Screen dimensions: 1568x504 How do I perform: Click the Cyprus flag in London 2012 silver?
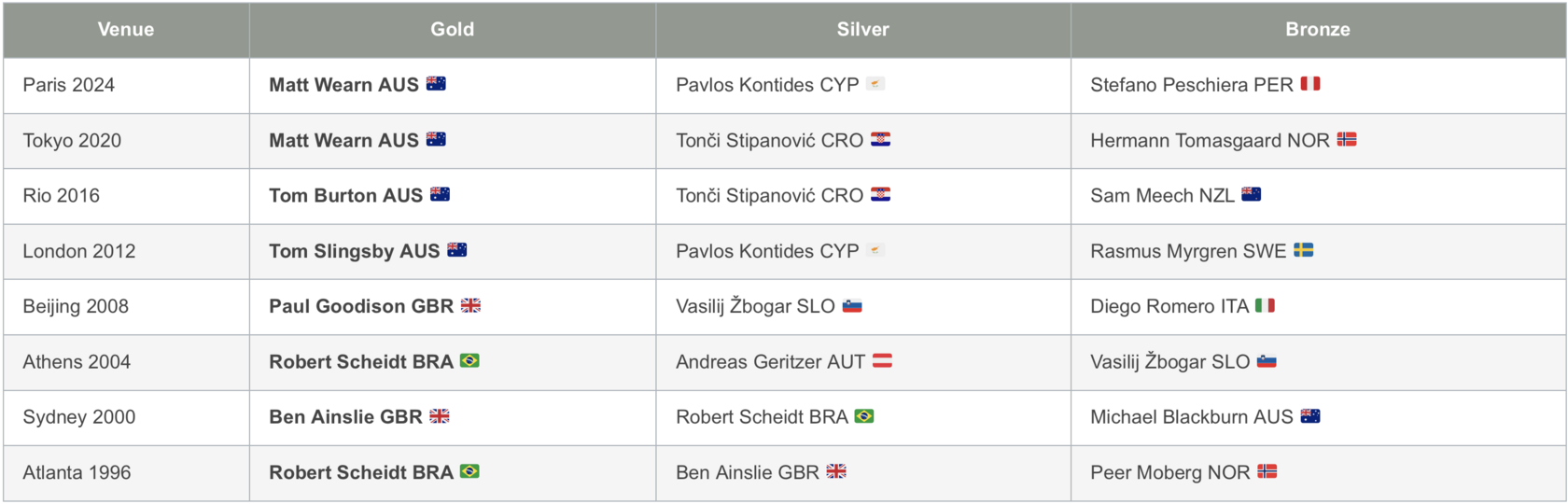coord(875,250)
